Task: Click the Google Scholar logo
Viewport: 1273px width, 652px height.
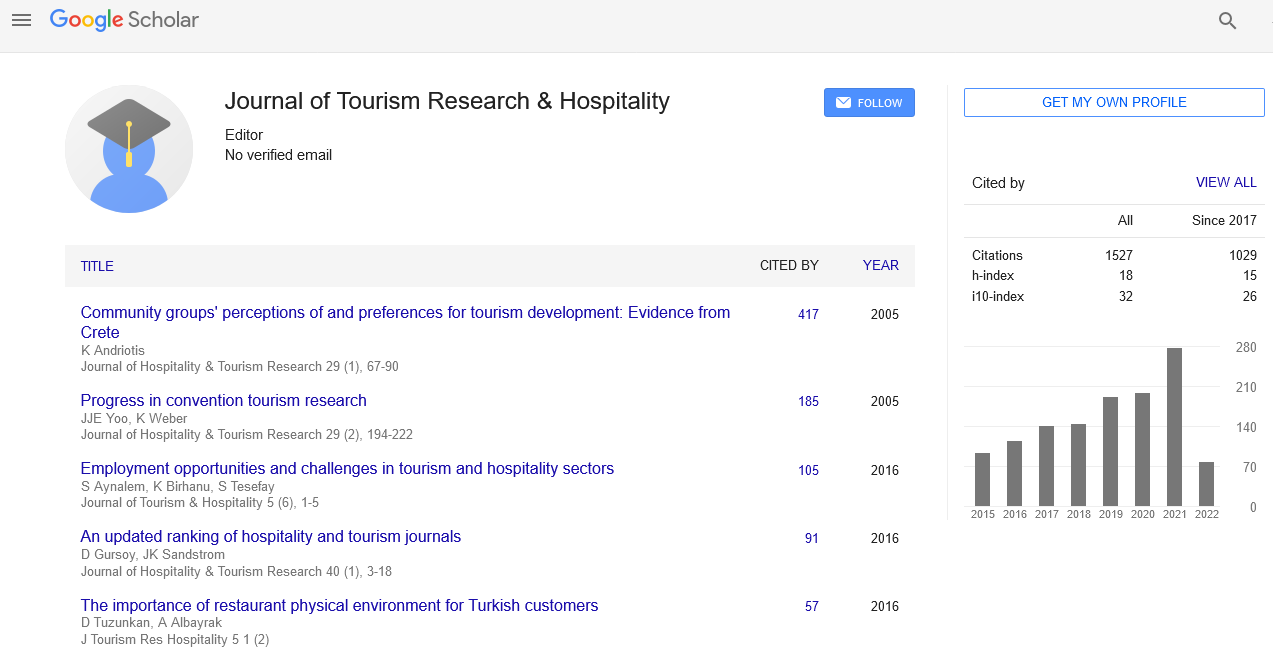Action: [x=124, y=20]
